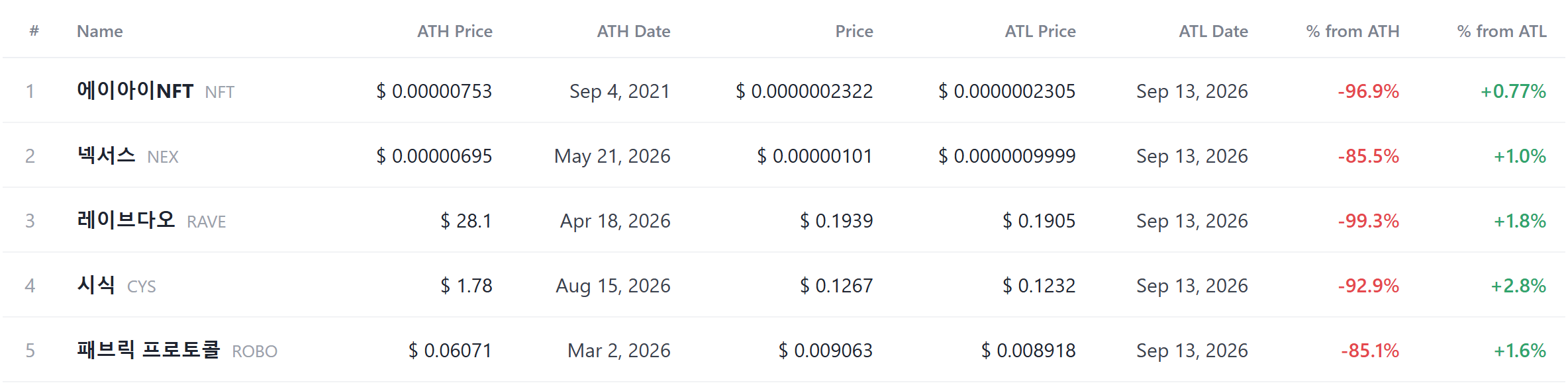The height and width of the screenshot is (385, 1568).
Task: Click the NFT ticker symbol
Action: point(220,92)
